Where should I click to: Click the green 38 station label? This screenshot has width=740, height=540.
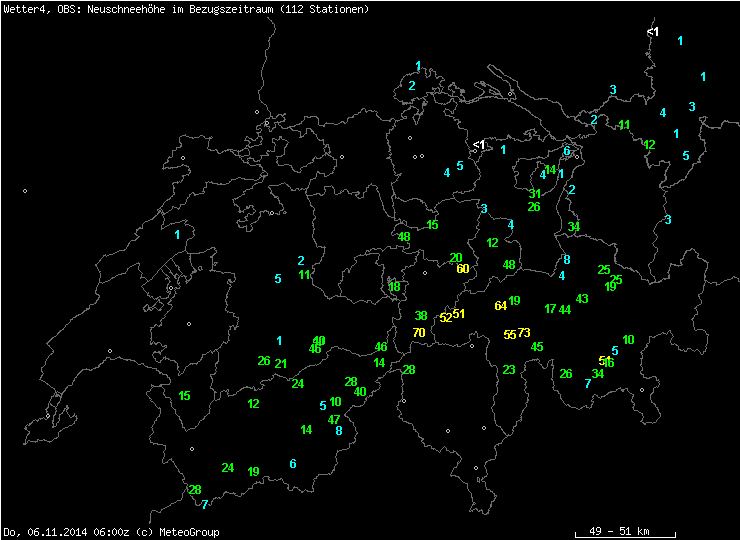421,316
